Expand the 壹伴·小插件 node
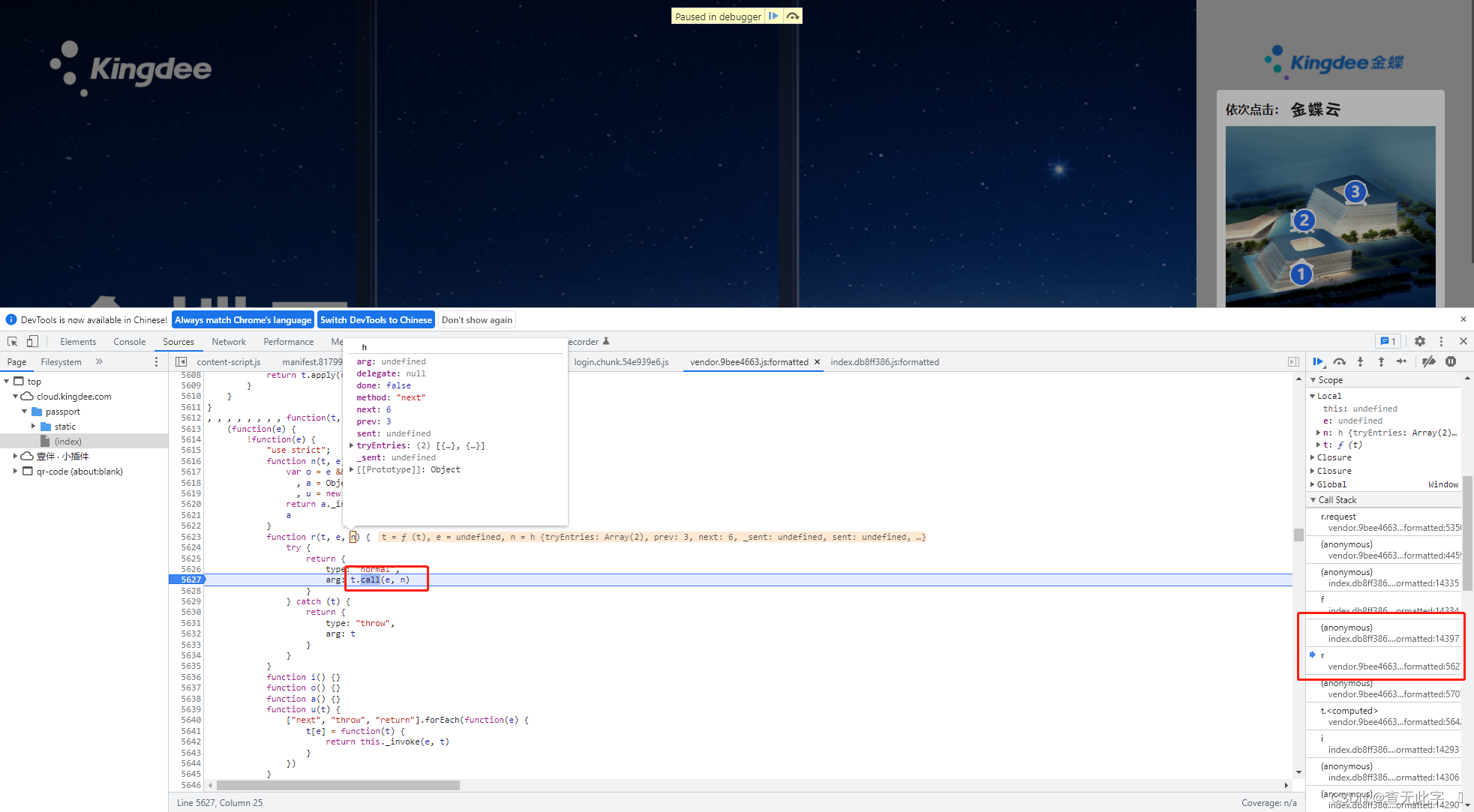1474x812 pixels. (x=15, y=456)
